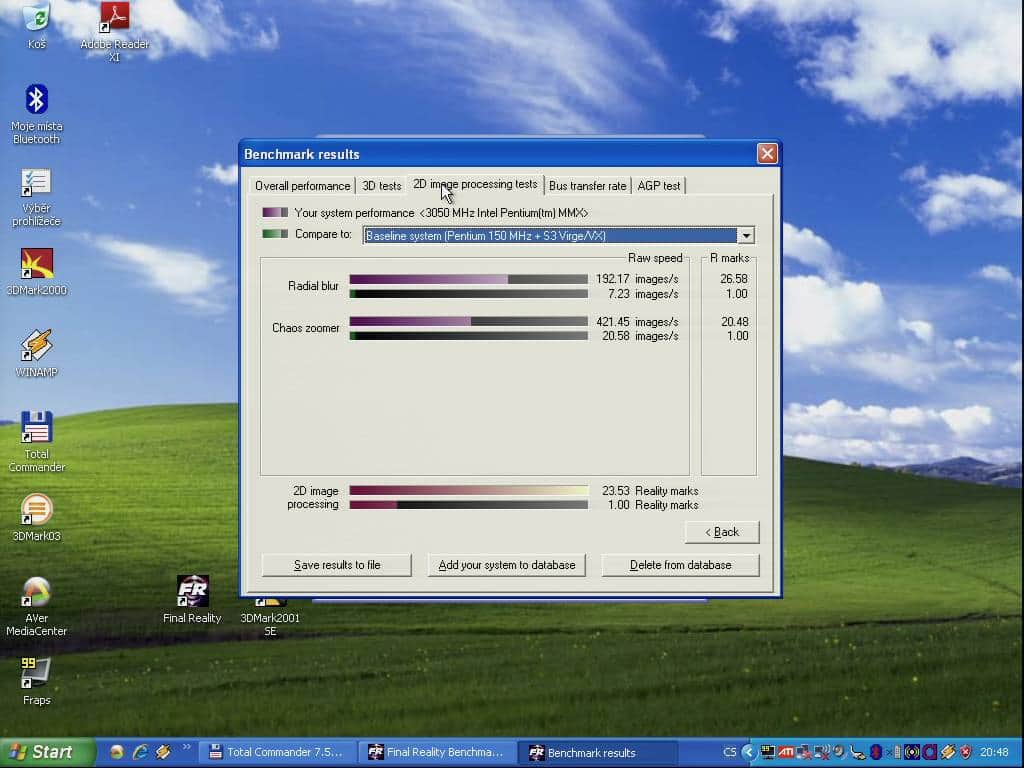
Task: Click the Benchmark results taskbar button
Action: (x=596, y=752)
